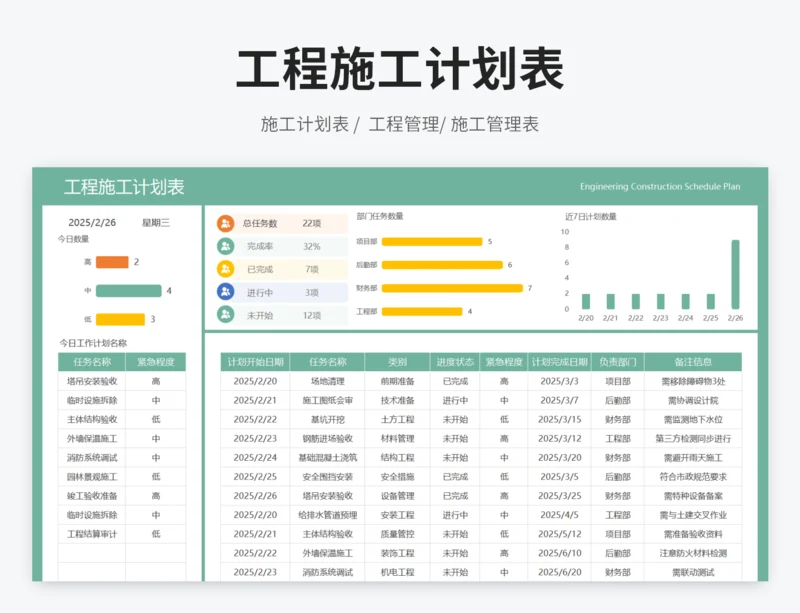Click the 类别 column header
Image resolution: width=800 pixels, height=613 pixels.
pos(397,362)
